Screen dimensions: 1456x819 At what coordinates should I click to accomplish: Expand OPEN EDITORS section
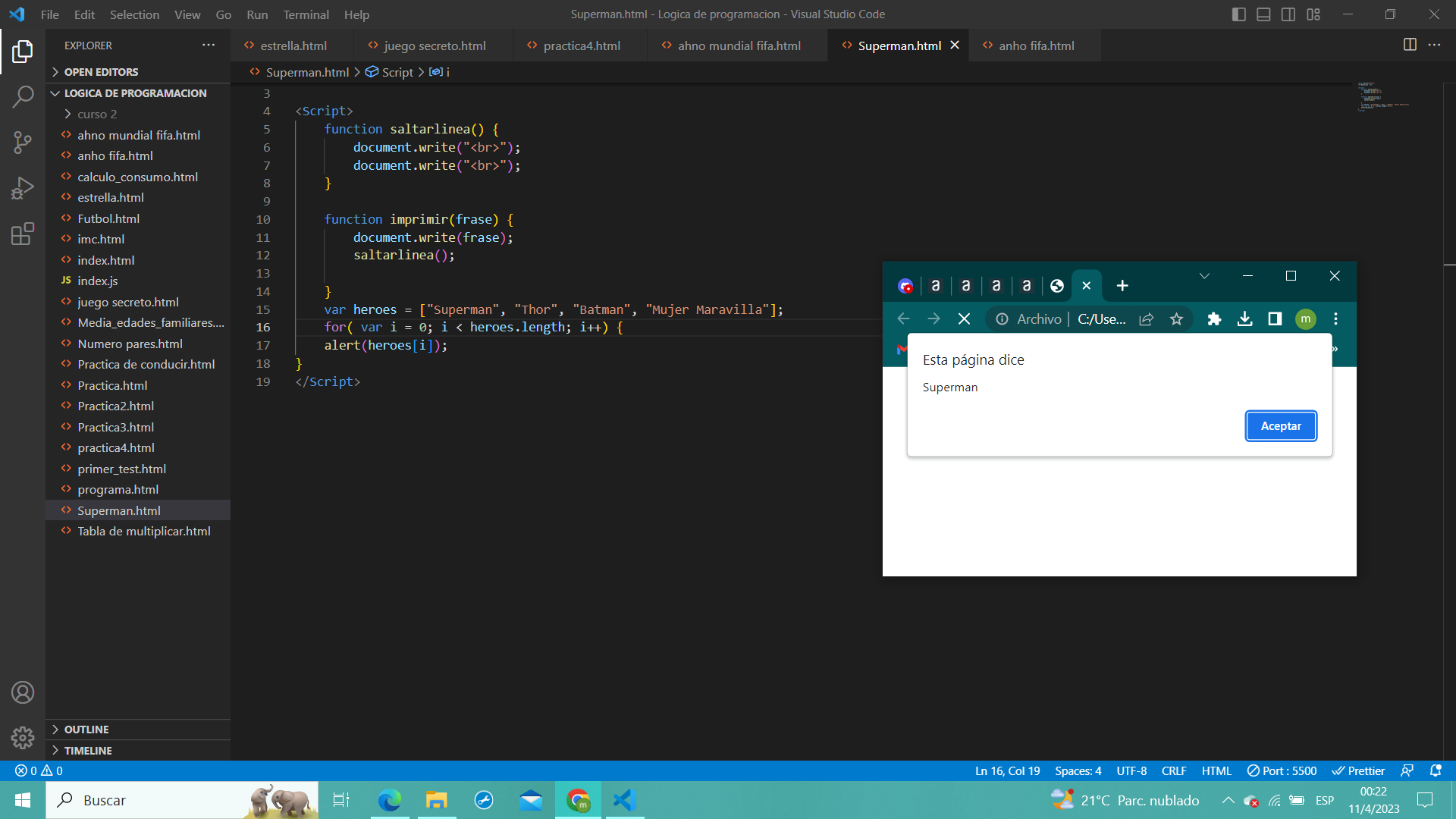[101, 72]
